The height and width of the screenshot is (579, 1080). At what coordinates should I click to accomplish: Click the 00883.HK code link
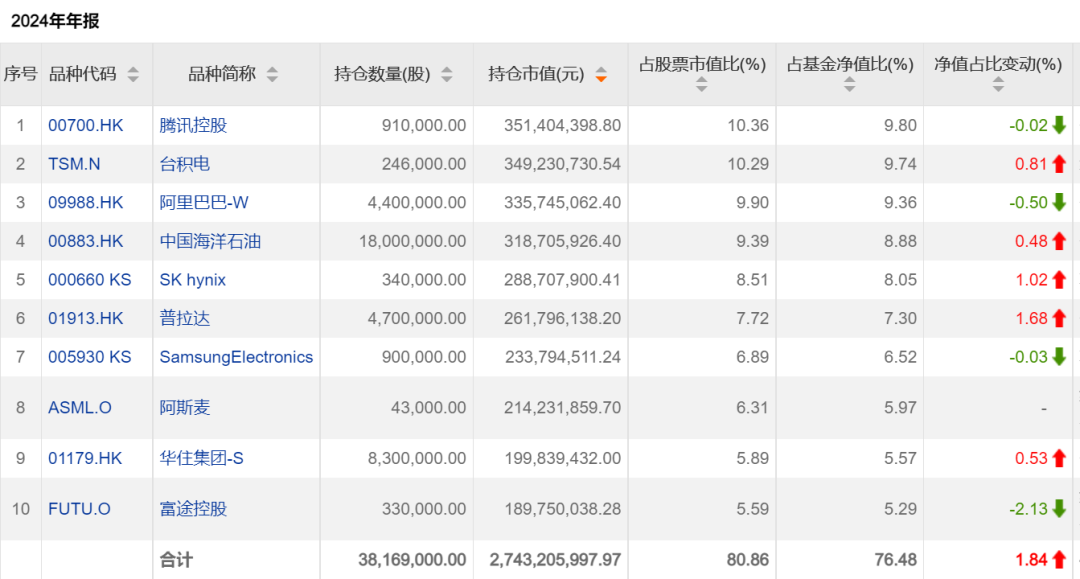(x=86, y=241)
